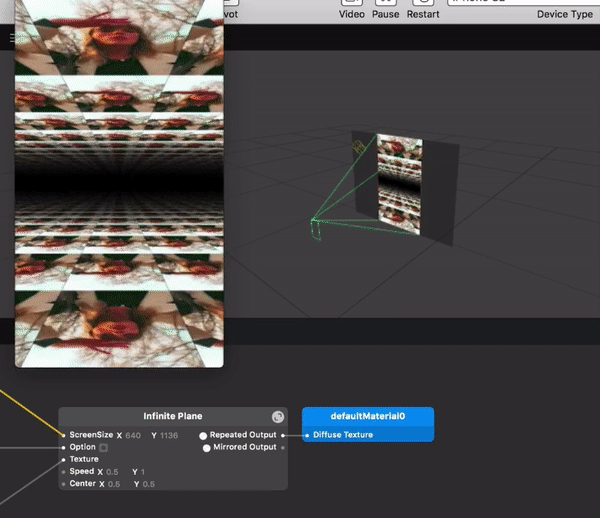
Task: Edit the ScreenSize Y value 1136
Action: [169, 435]
